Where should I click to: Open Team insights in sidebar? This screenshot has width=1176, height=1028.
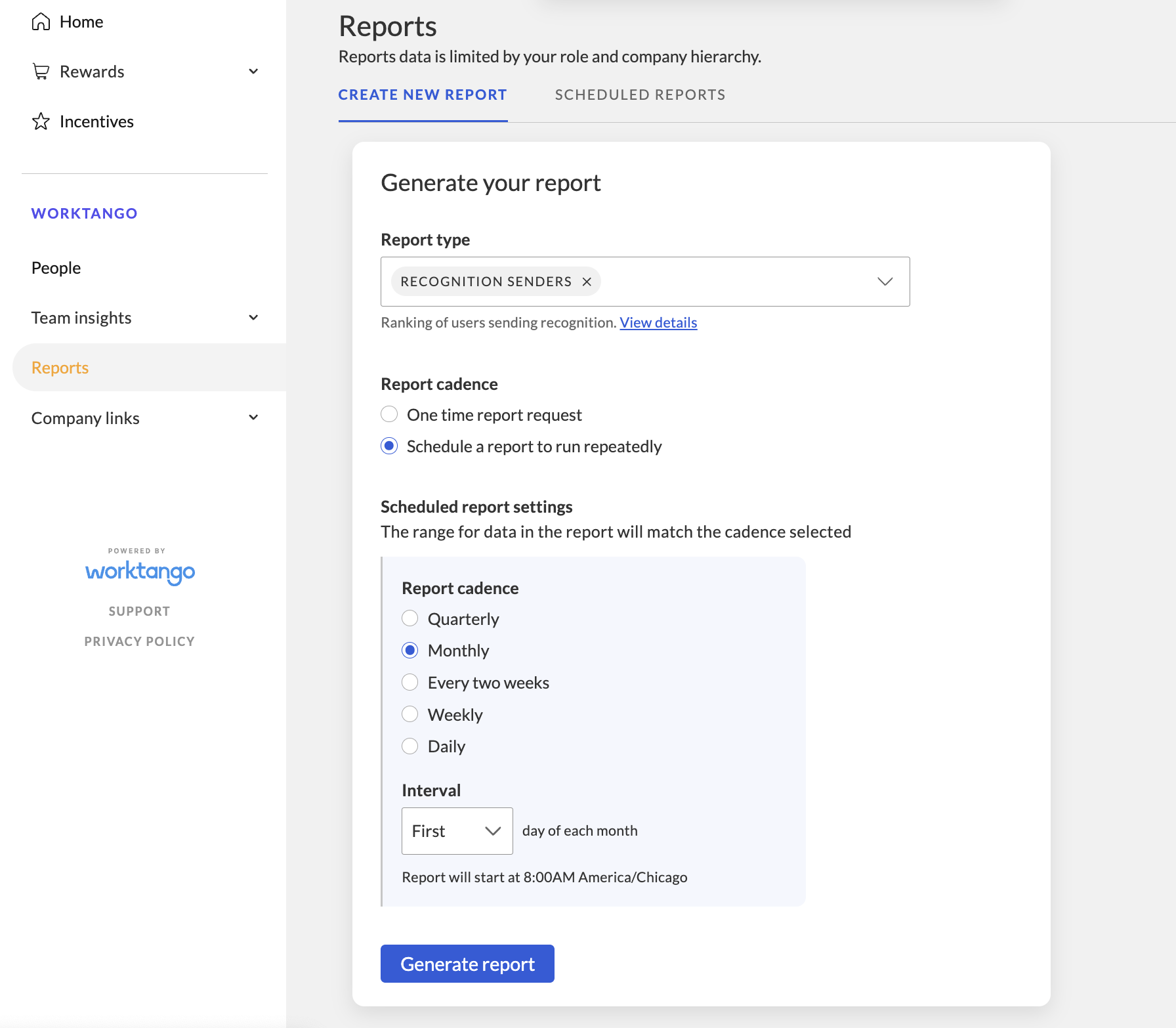point(81,318)
